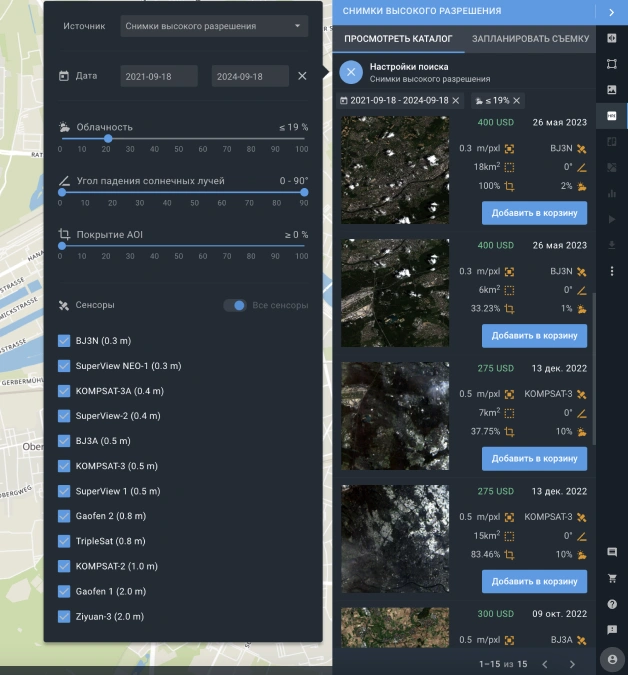Open the split view sidebar icon
Viewport: 628px width, 675px height.
(612, 142)
